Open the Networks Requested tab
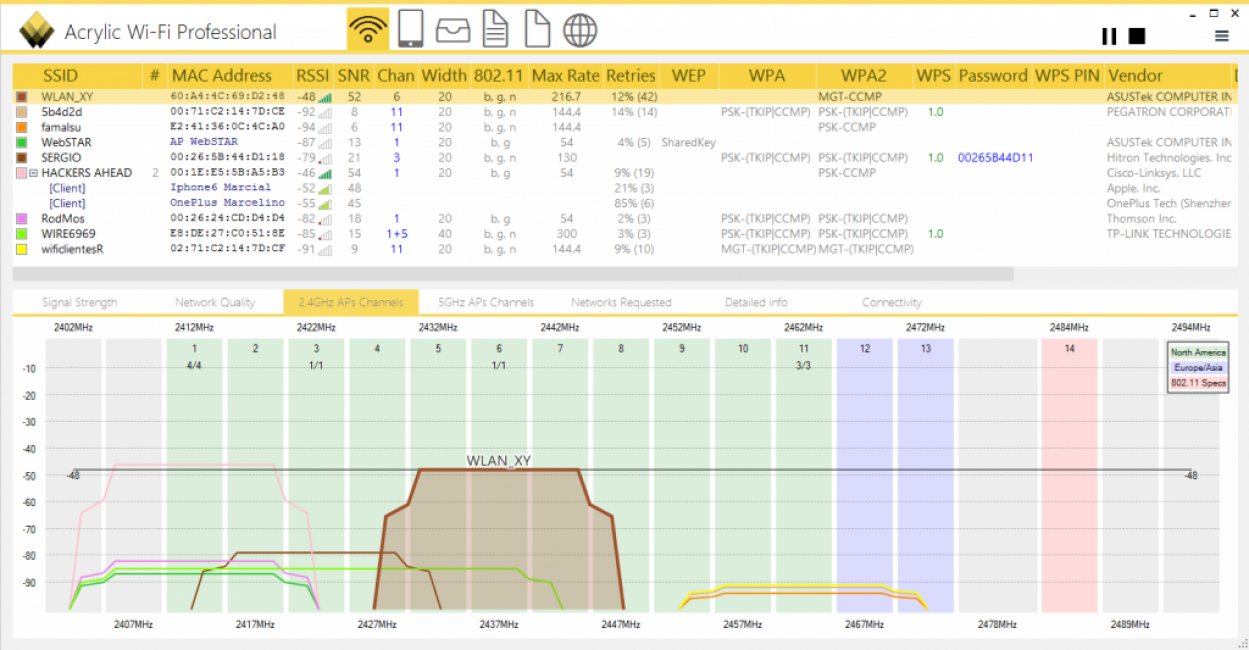Viewport: 1249px width, 650px height. click(x=621, y=302)
